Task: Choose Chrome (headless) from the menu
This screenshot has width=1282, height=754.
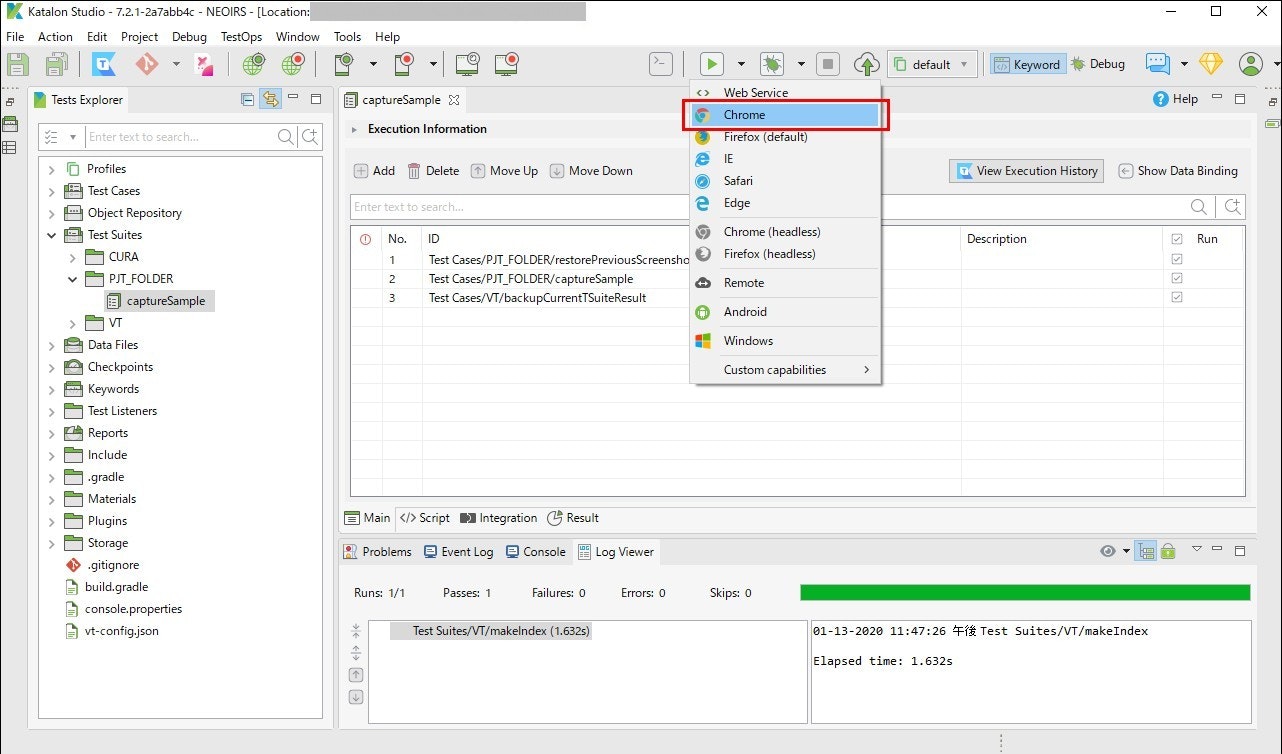Action: (785, 232)
